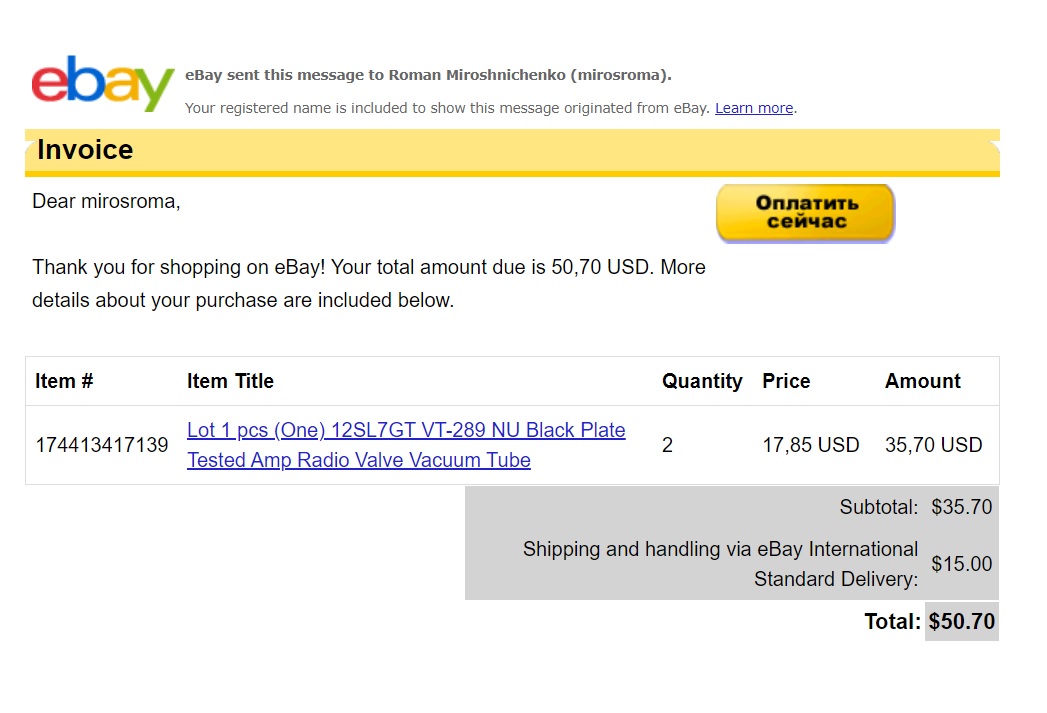Click the 17,85 USD price cell
The image size is (1047, 713).
(x=810, y=445)
